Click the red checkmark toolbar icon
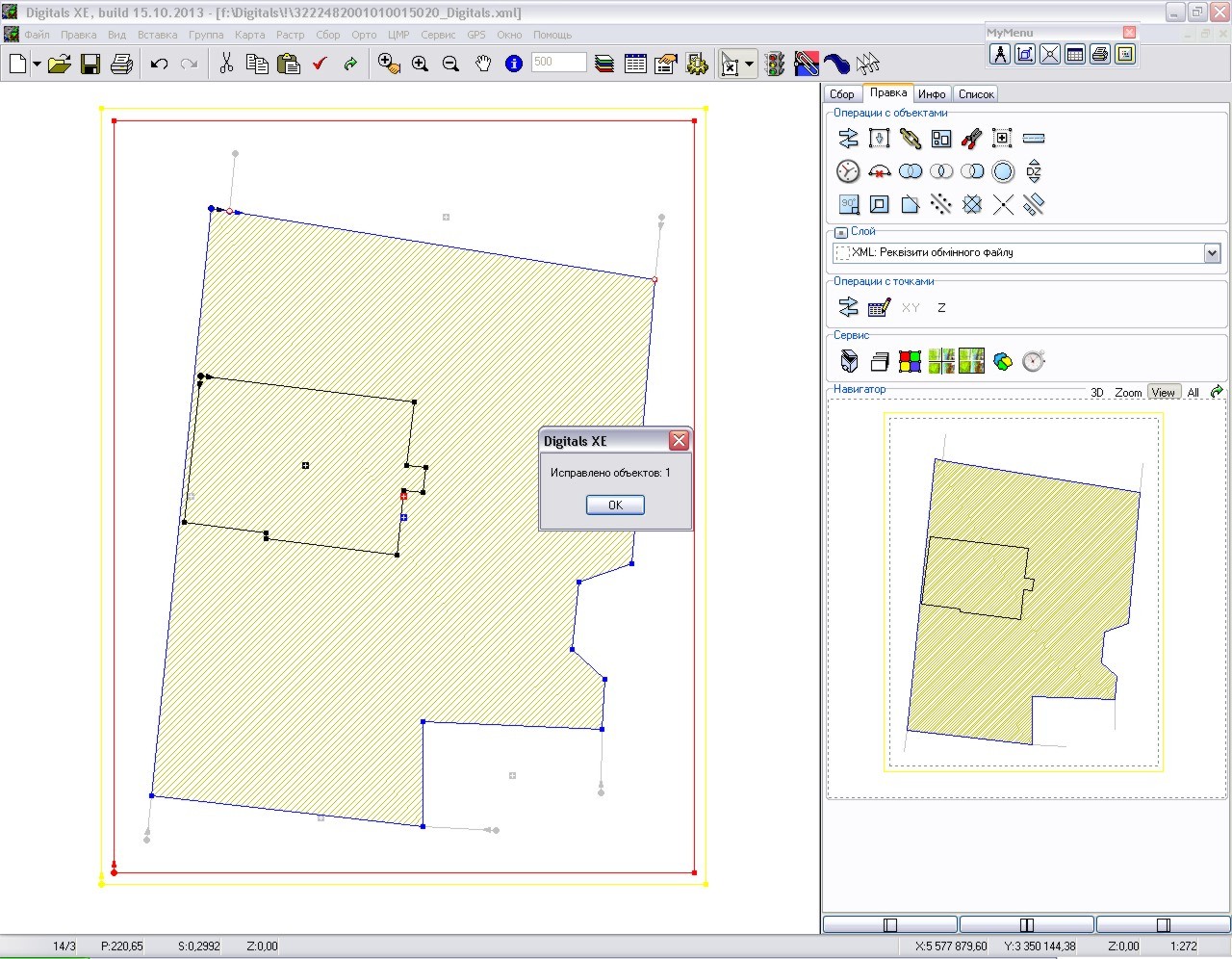Image resolution: width=1232 pixels, height=959 pixels. click(321, 64)
